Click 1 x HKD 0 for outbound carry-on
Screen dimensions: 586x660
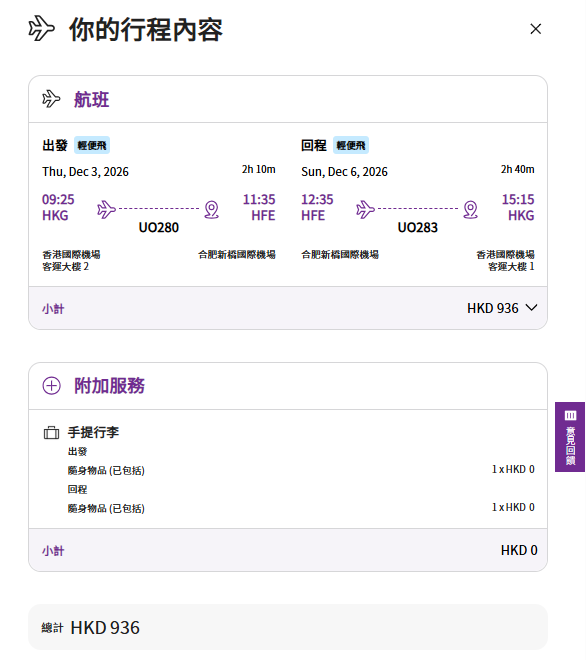[513, 469]
